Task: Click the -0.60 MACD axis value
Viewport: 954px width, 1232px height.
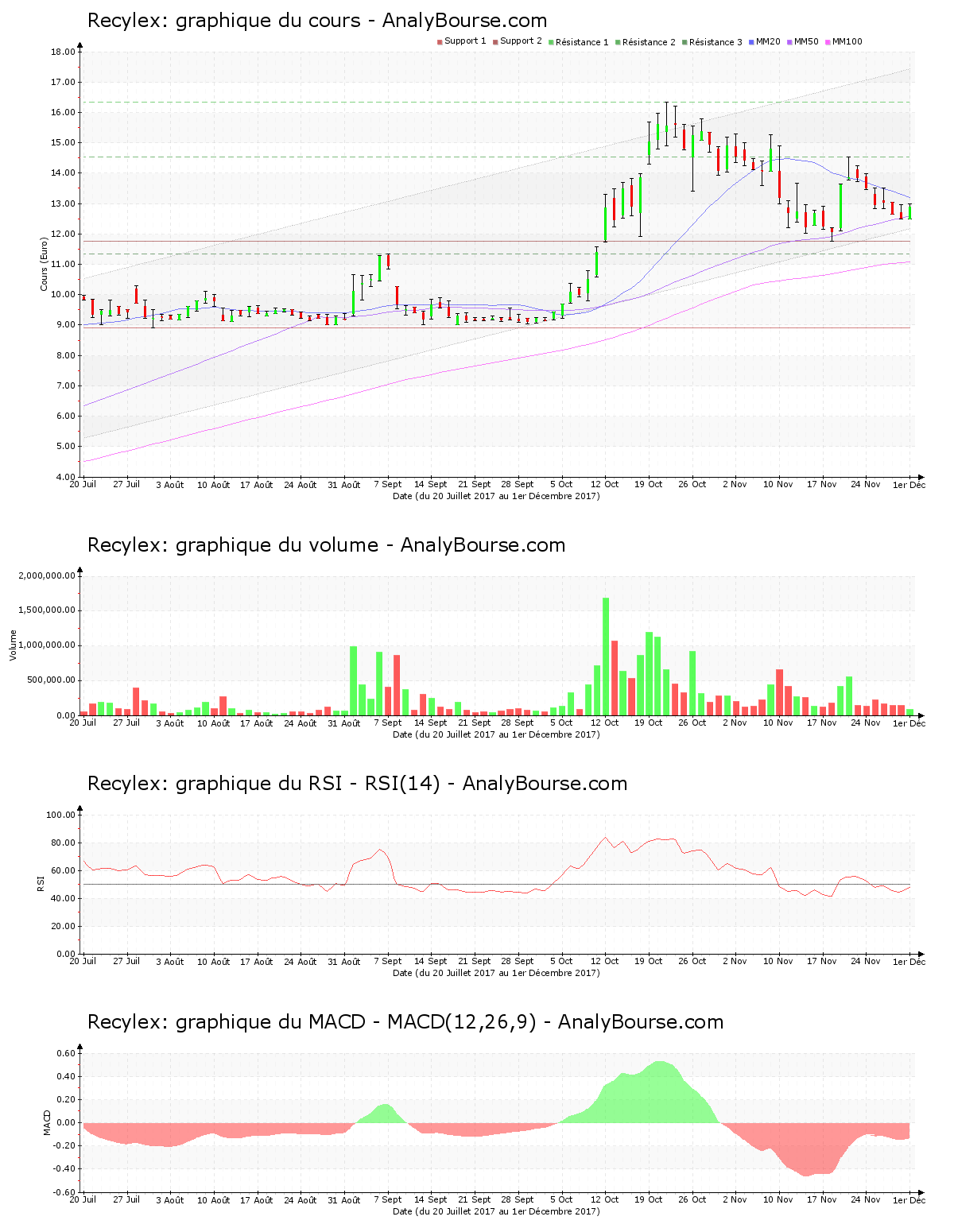Action: point(64,1192)
